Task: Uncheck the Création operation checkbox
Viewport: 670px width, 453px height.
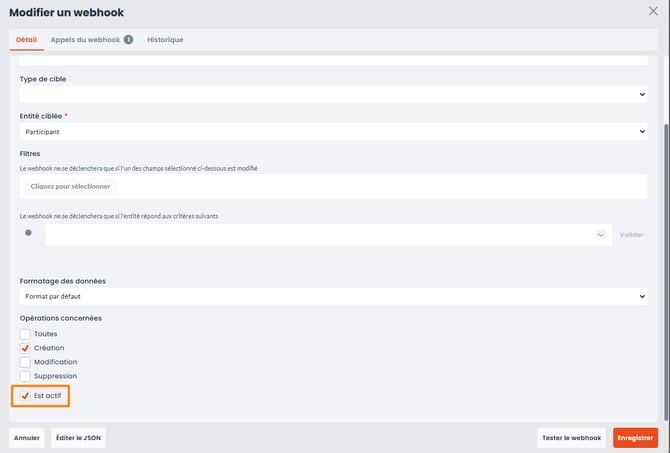Action: 25,348
